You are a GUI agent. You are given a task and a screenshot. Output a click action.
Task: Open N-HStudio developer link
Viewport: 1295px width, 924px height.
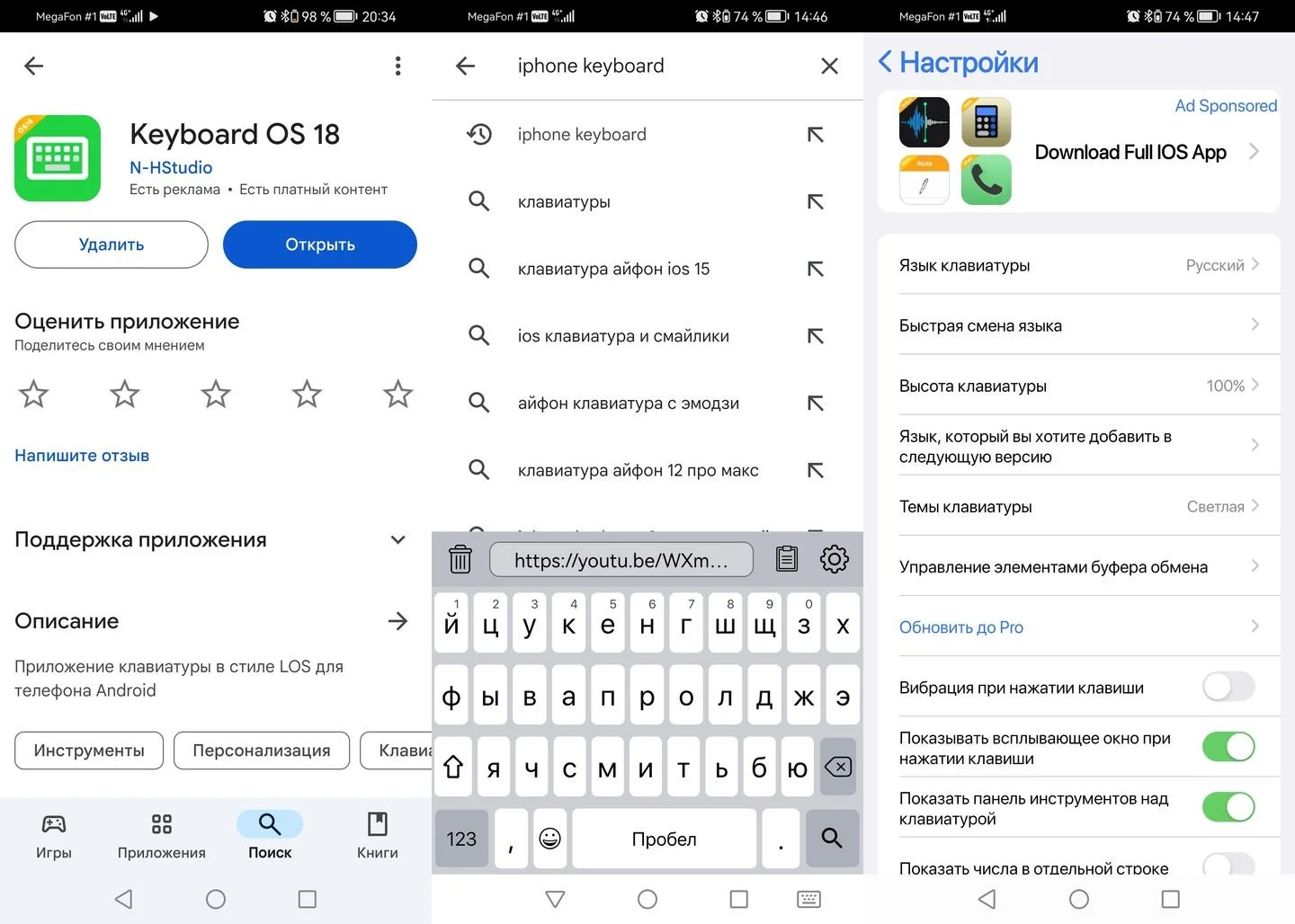[171, 167]
